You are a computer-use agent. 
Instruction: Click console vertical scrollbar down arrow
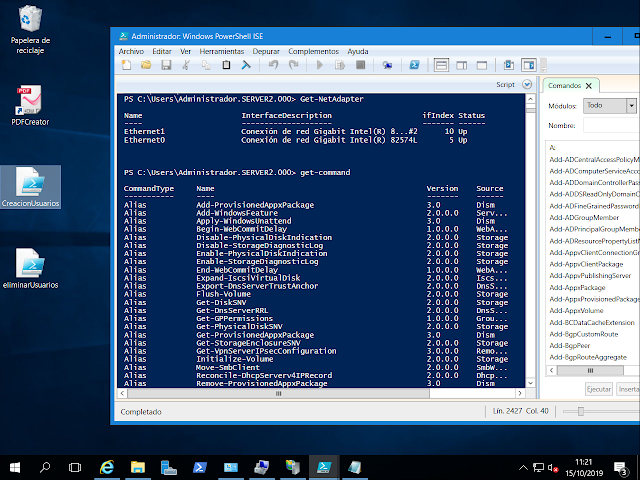(x=530, y=383)
